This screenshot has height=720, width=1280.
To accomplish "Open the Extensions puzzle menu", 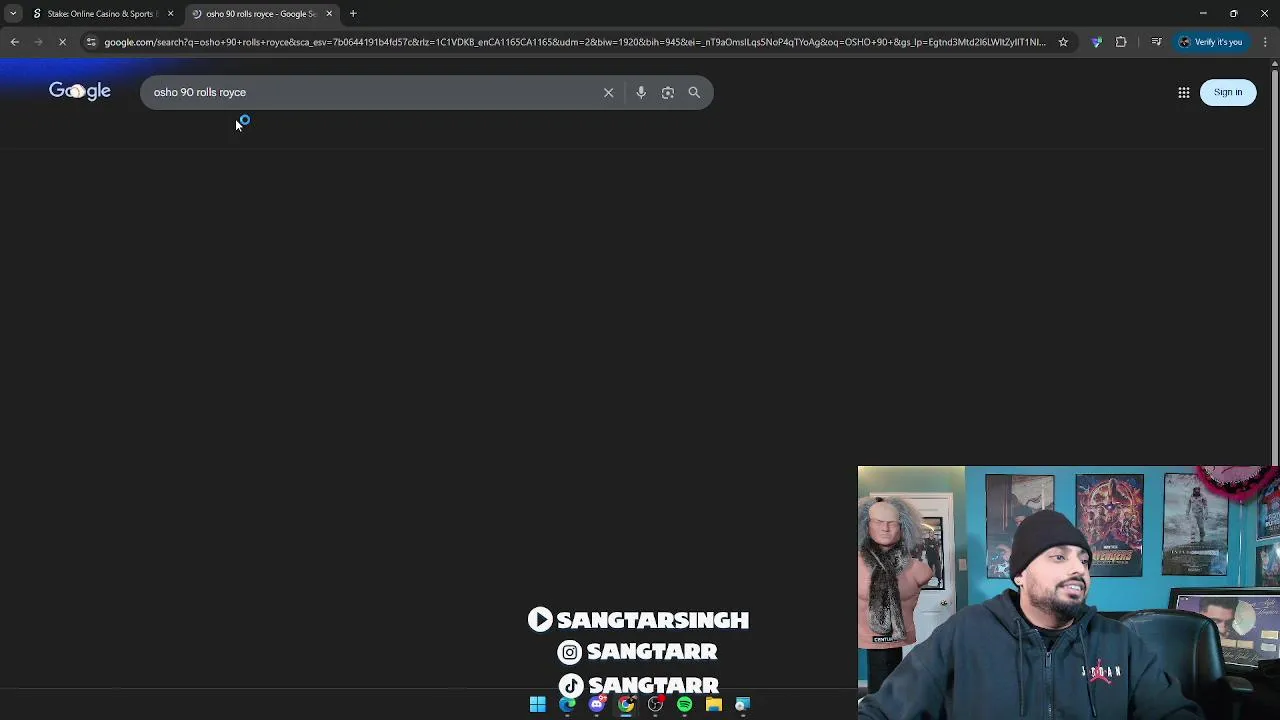I will coord(1121,42).
